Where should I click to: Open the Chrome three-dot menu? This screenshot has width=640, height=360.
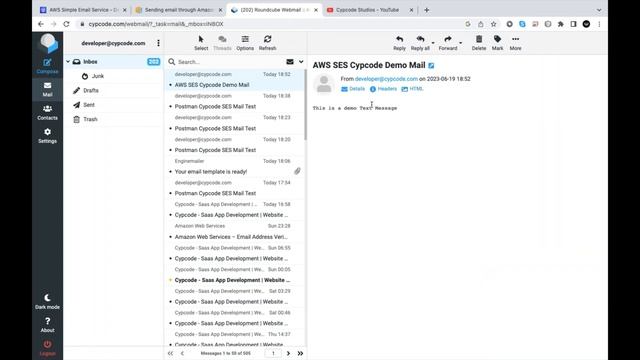click(x=599, y=24)
